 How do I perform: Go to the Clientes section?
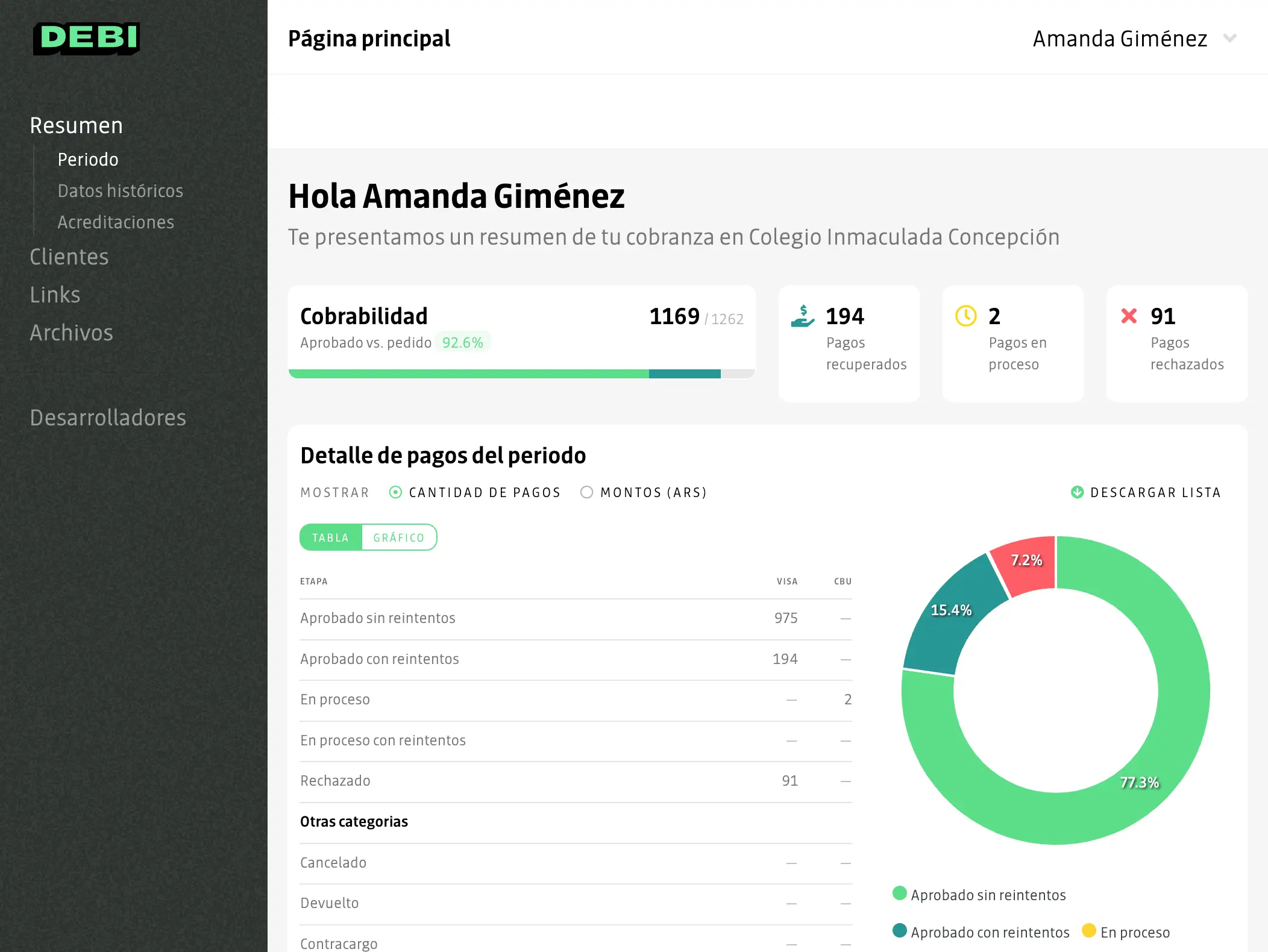point(69,257)
